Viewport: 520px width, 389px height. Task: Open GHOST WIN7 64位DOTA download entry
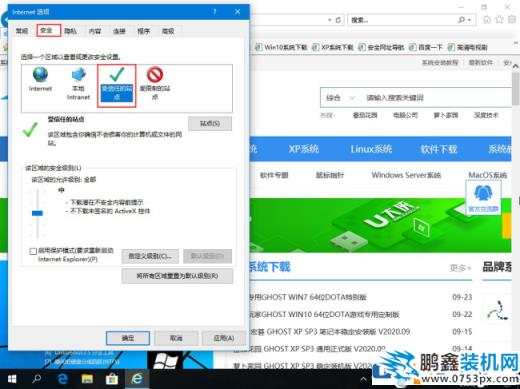(308, 297)
